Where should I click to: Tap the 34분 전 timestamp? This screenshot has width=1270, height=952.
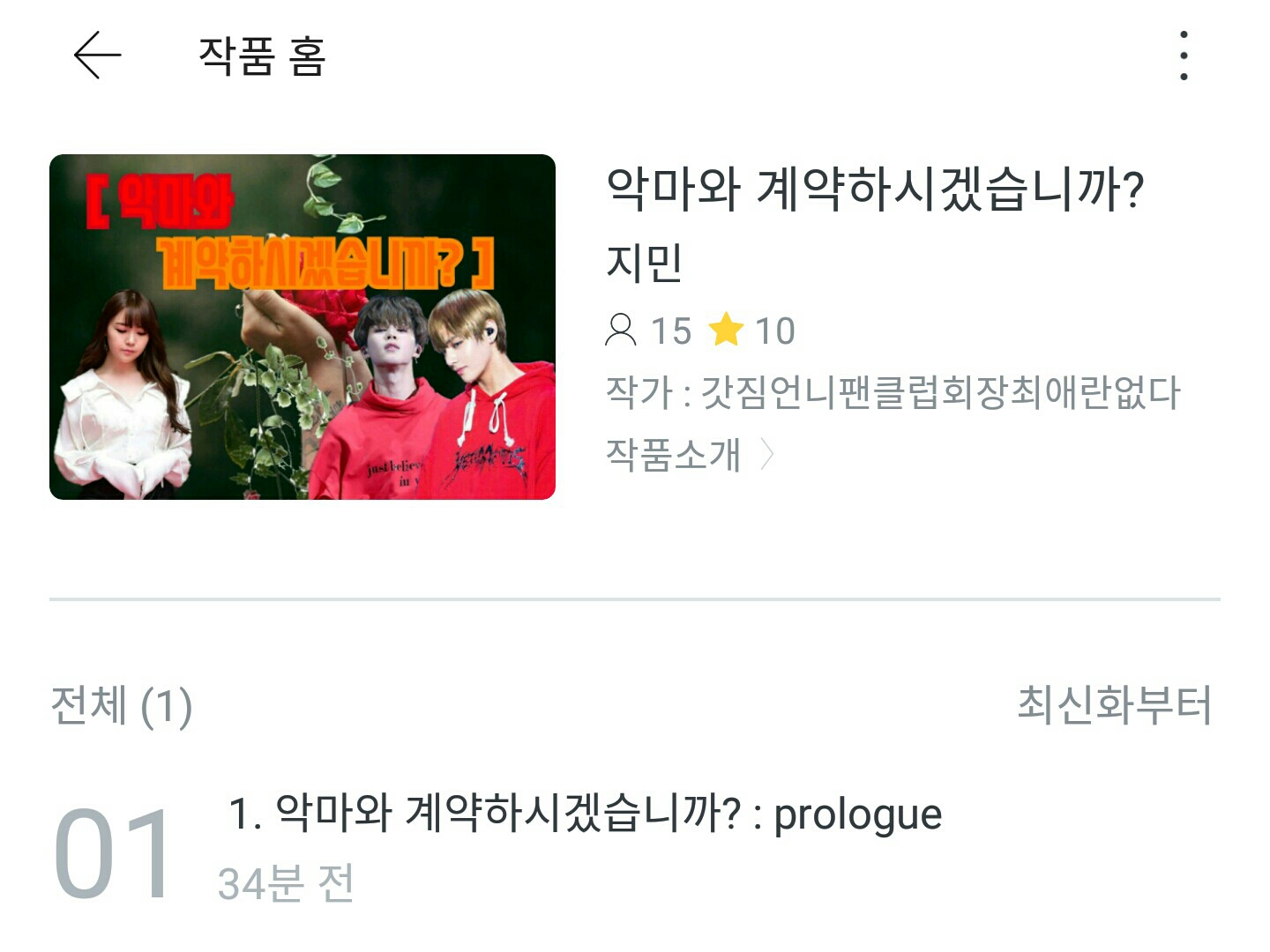click(x=286, y=883)
